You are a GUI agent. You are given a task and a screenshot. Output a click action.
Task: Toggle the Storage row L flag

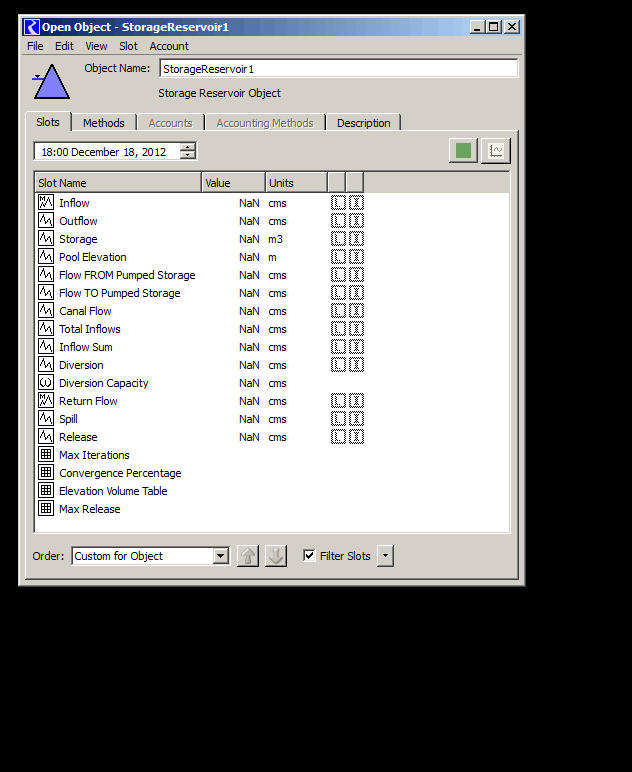click(x=338, y=238)
